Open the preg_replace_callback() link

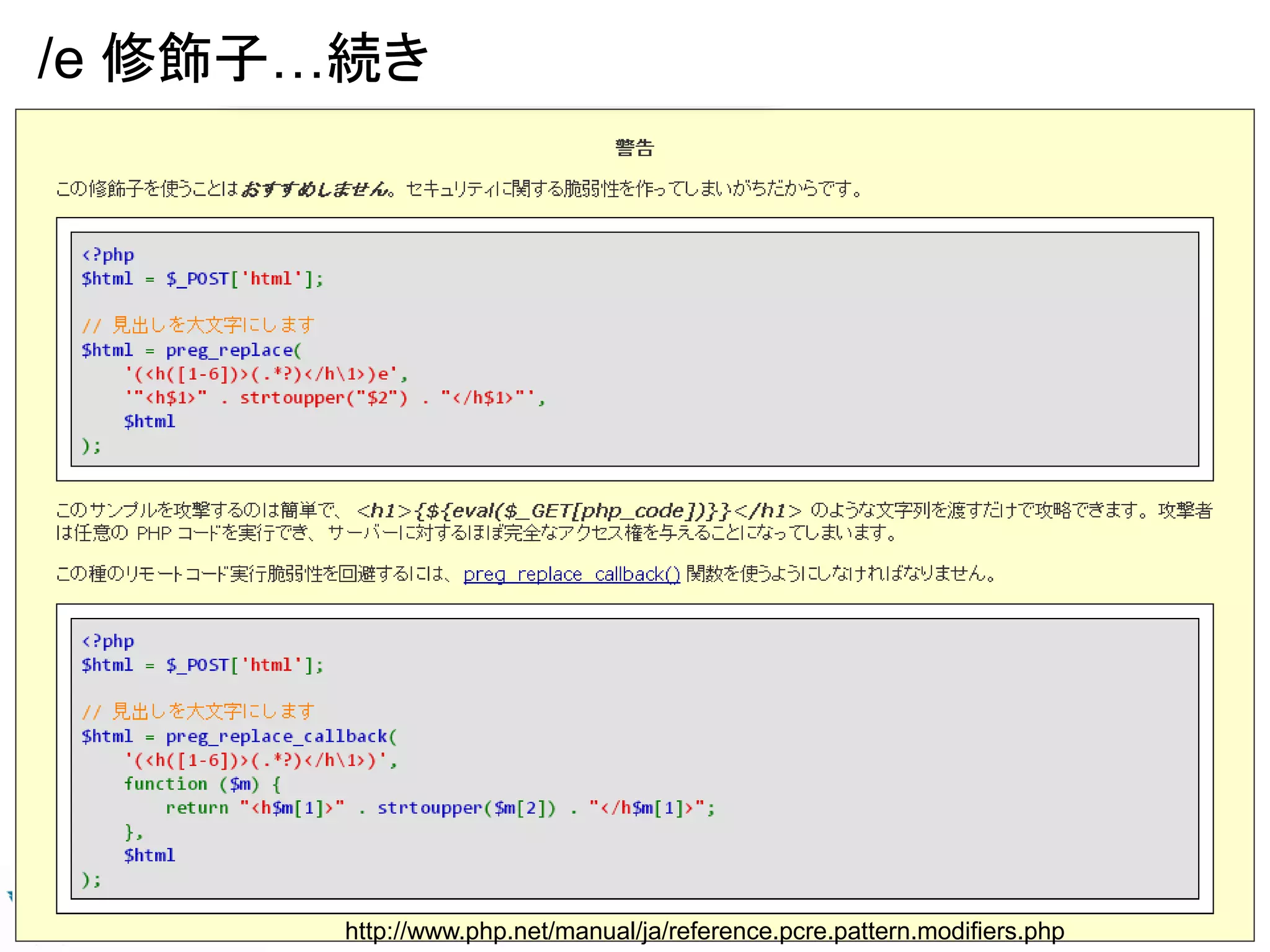[x=571, y=574]
